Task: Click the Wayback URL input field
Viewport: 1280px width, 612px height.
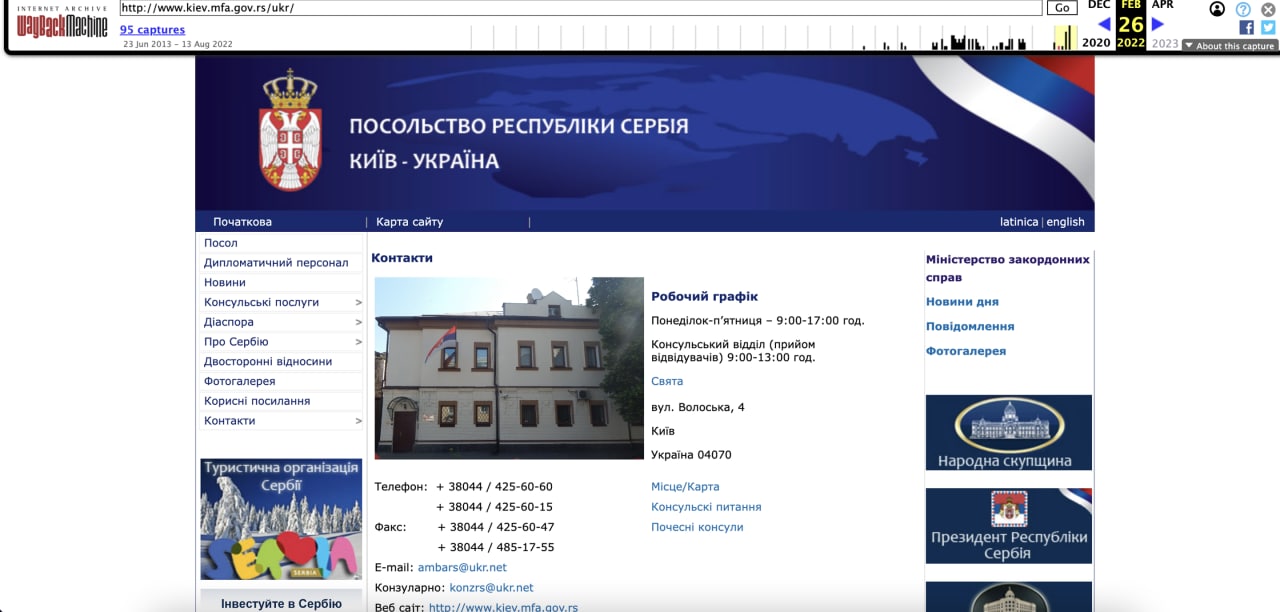Action: 580,8
